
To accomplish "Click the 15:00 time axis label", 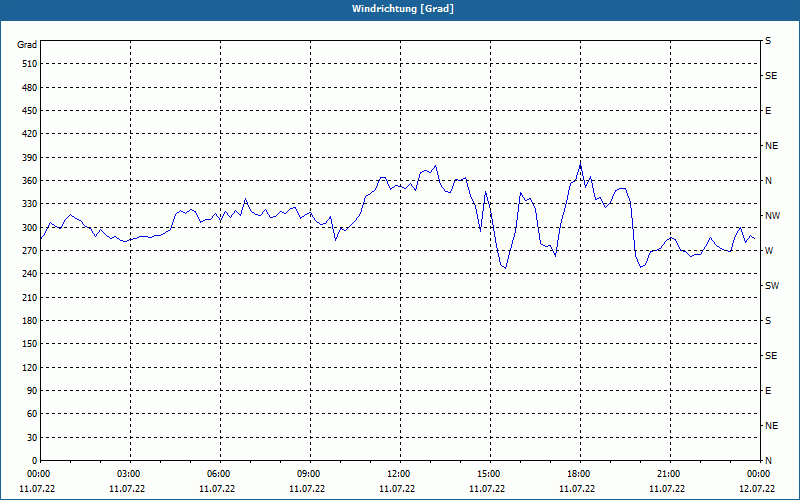I will click(x=489, y=474).
